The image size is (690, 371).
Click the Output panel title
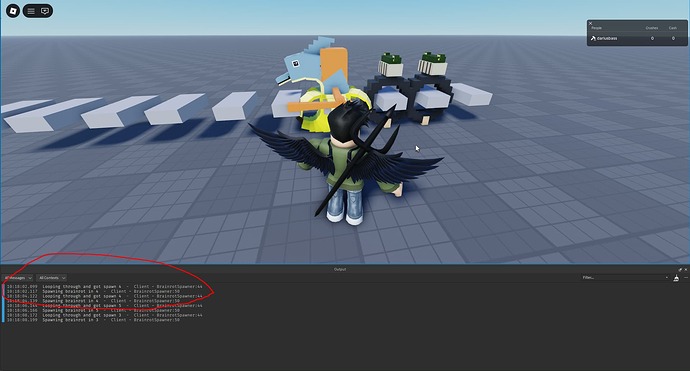(340, 269)
